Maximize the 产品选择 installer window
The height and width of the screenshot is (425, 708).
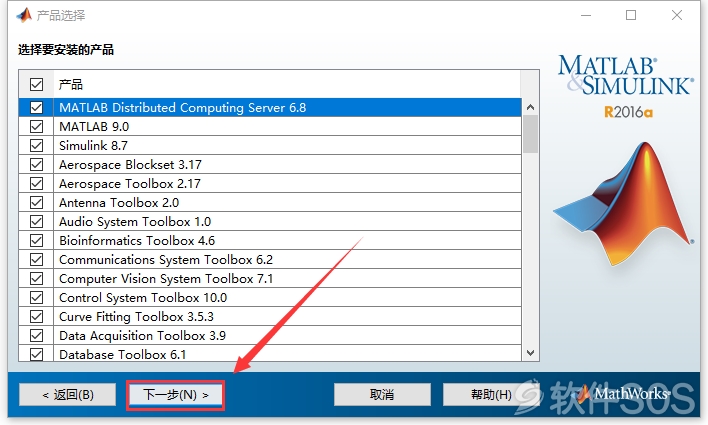(x=631, y=15)
